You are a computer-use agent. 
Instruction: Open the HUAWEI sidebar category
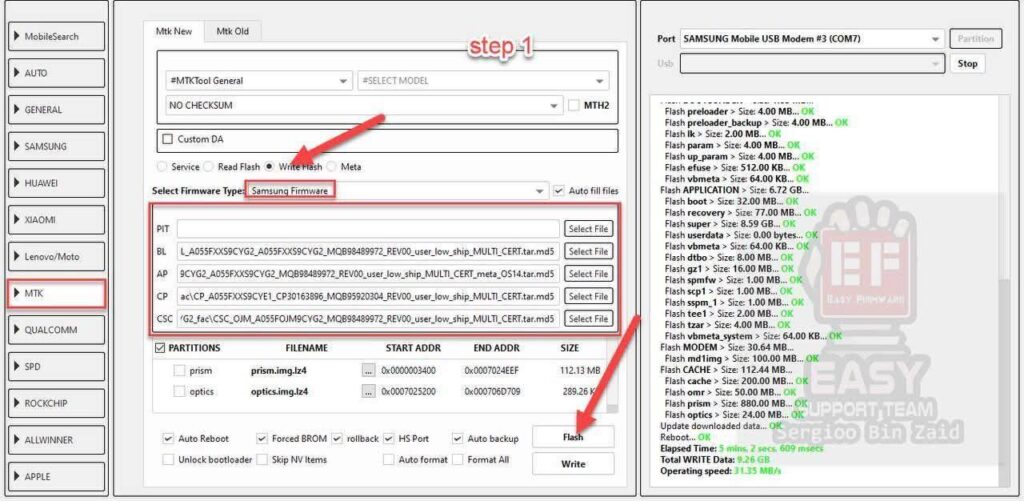(56, 183)
